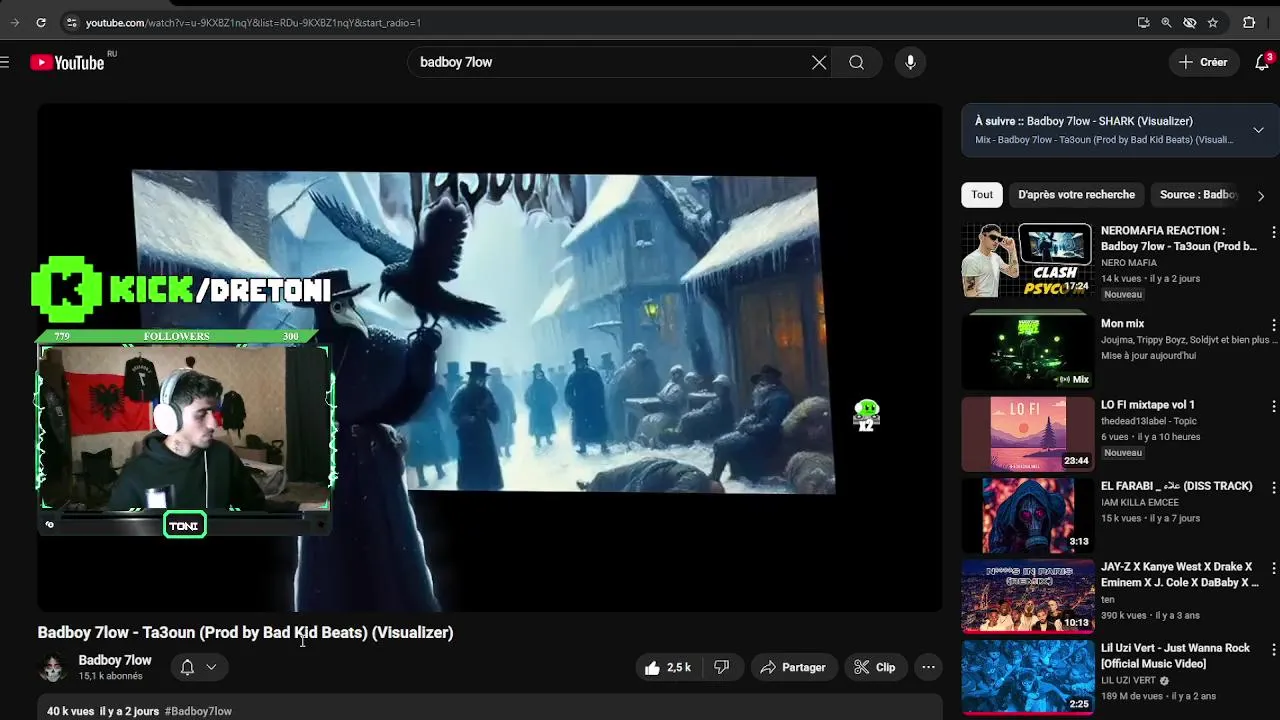
Task: Open the Badboy 7low channel name link
Action: (115, 660)
